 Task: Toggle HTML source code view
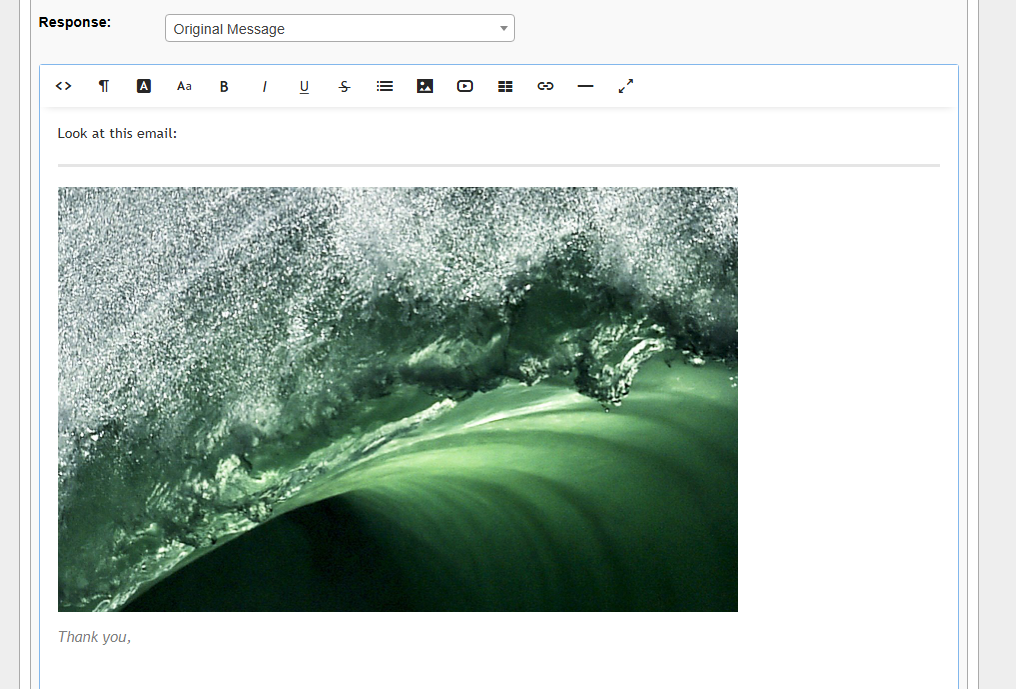(64, 86)
